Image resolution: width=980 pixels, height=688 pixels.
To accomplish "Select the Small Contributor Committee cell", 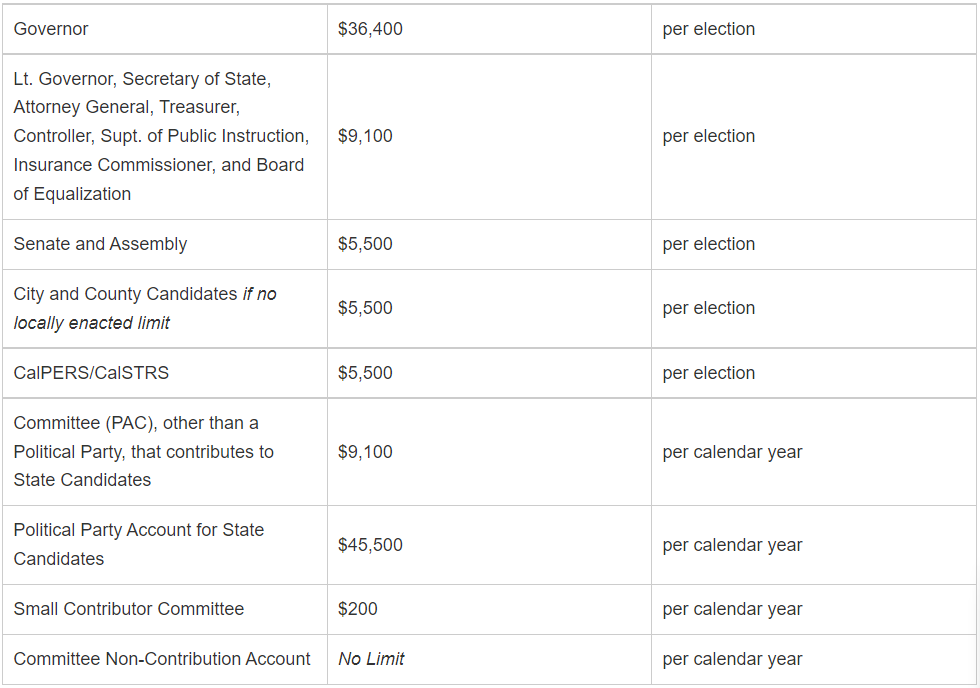I will pos(128,609).
